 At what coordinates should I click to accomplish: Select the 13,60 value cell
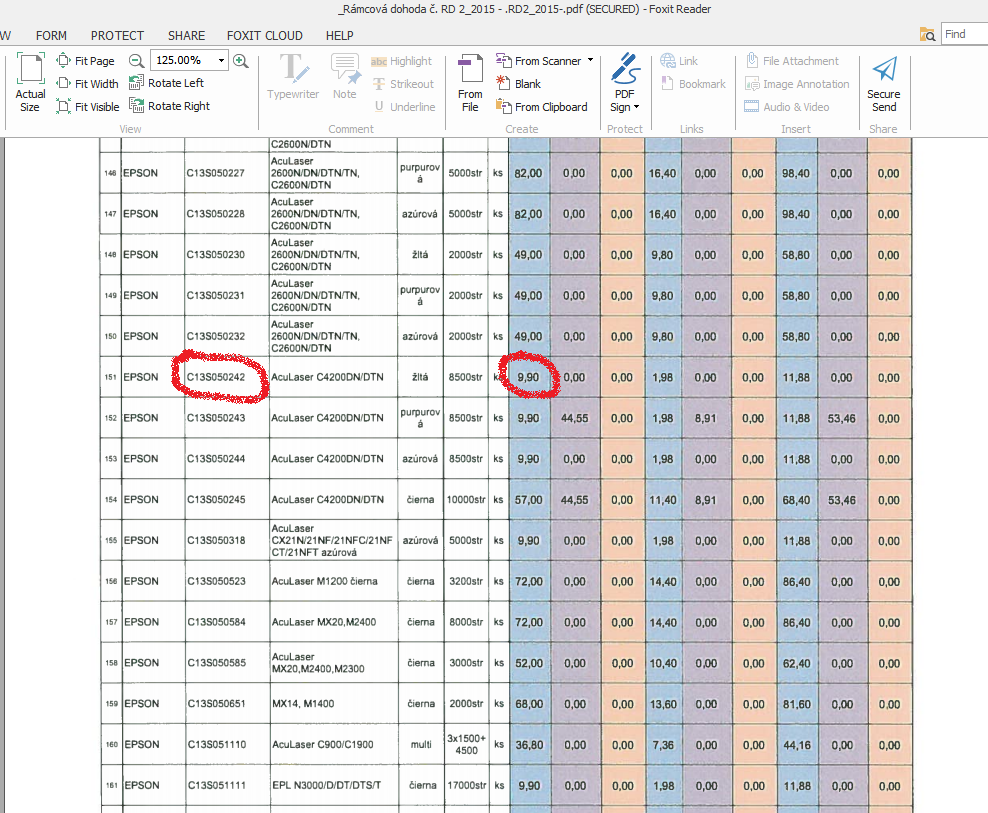[663, 704]
